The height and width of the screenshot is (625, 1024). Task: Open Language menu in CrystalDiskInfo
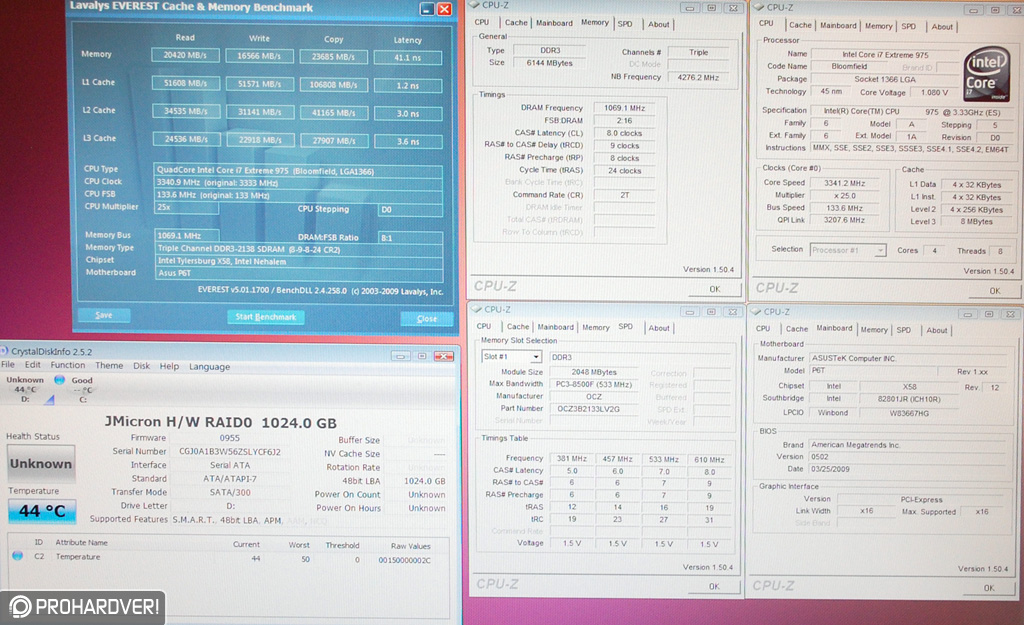click(x=210, y=366)
